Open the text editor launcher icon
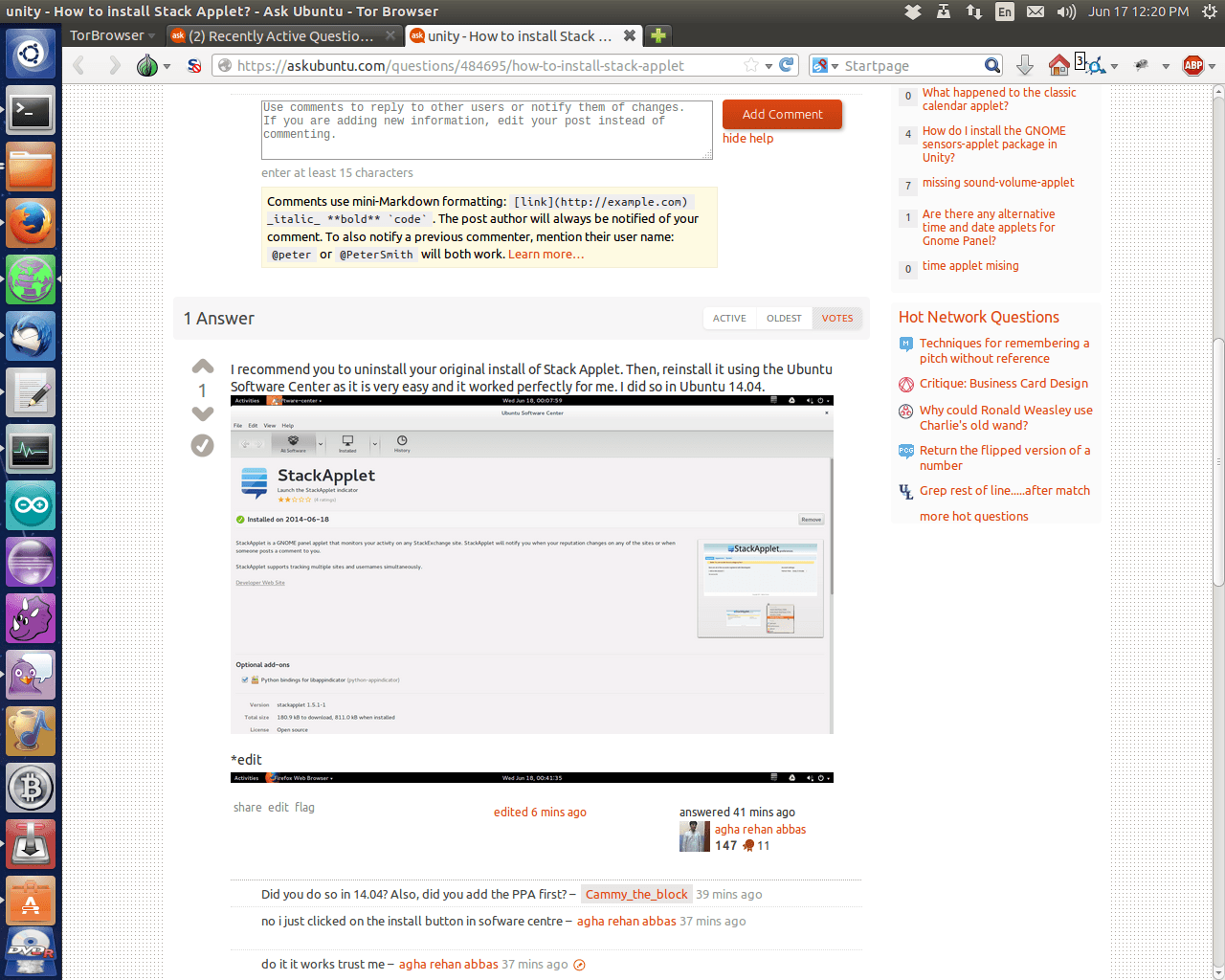 coord(31,393)
